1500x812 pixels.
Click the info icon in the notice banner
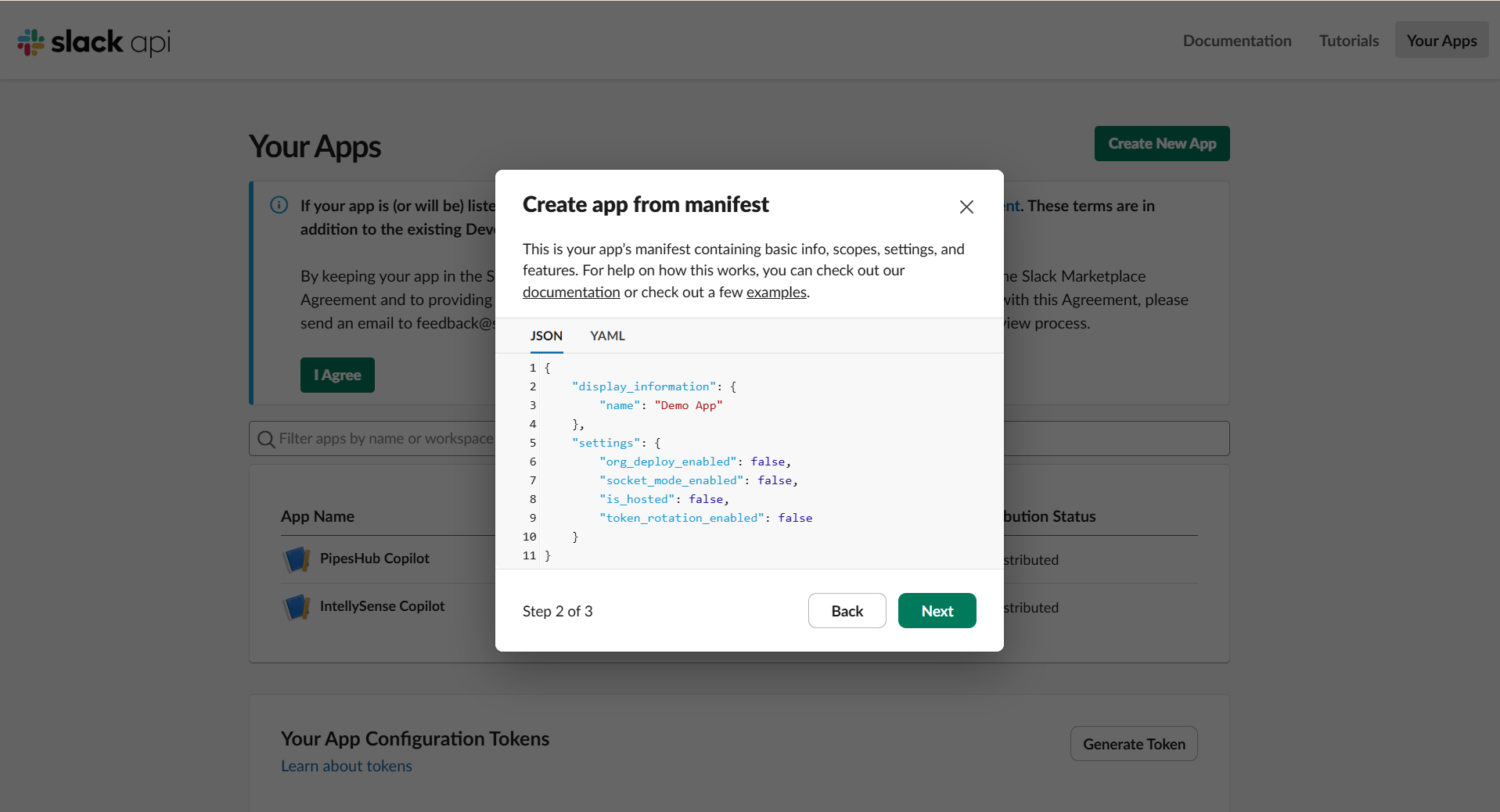[279, 205]
